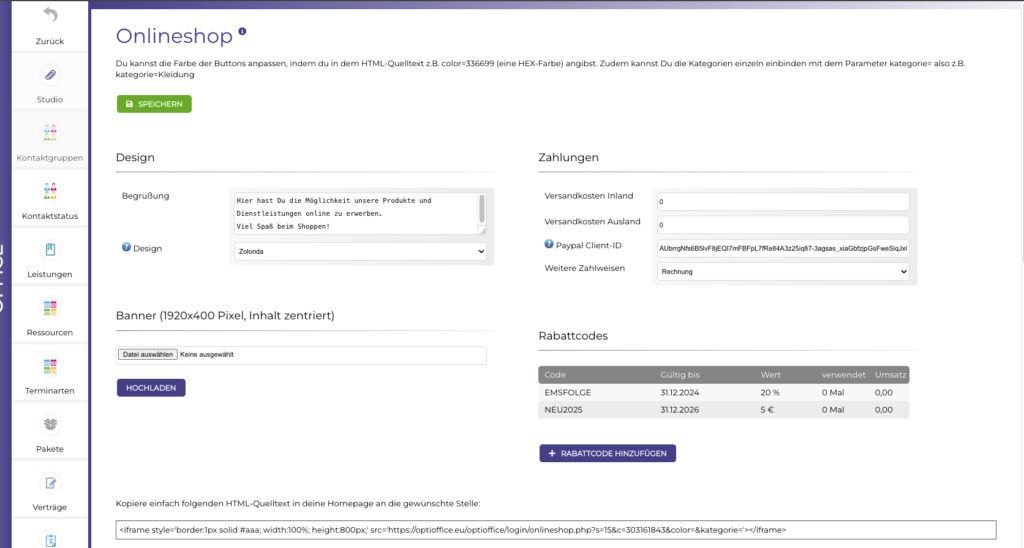The height and width of the screenshot is (548, 1024).
Task: Click the Code column header
Action: [555, 375]
